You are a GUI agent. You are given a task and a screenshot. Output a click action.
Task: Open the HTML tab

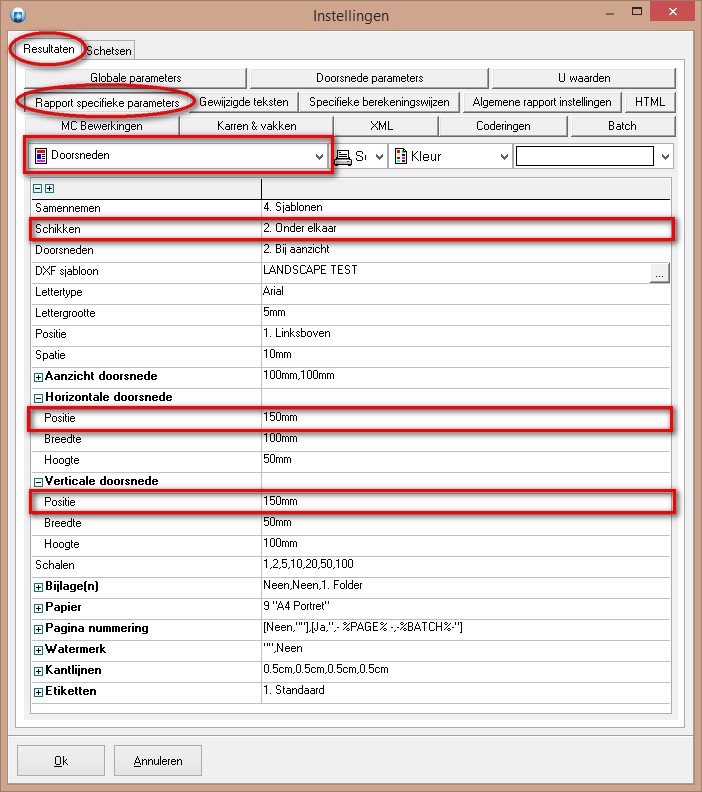coord(650,102)
